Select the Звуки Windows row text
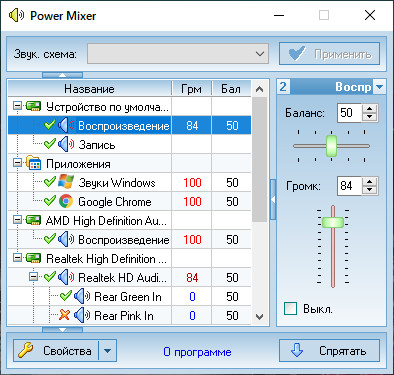The width and height of the screenshot is (394, 375). pos(117,183)
